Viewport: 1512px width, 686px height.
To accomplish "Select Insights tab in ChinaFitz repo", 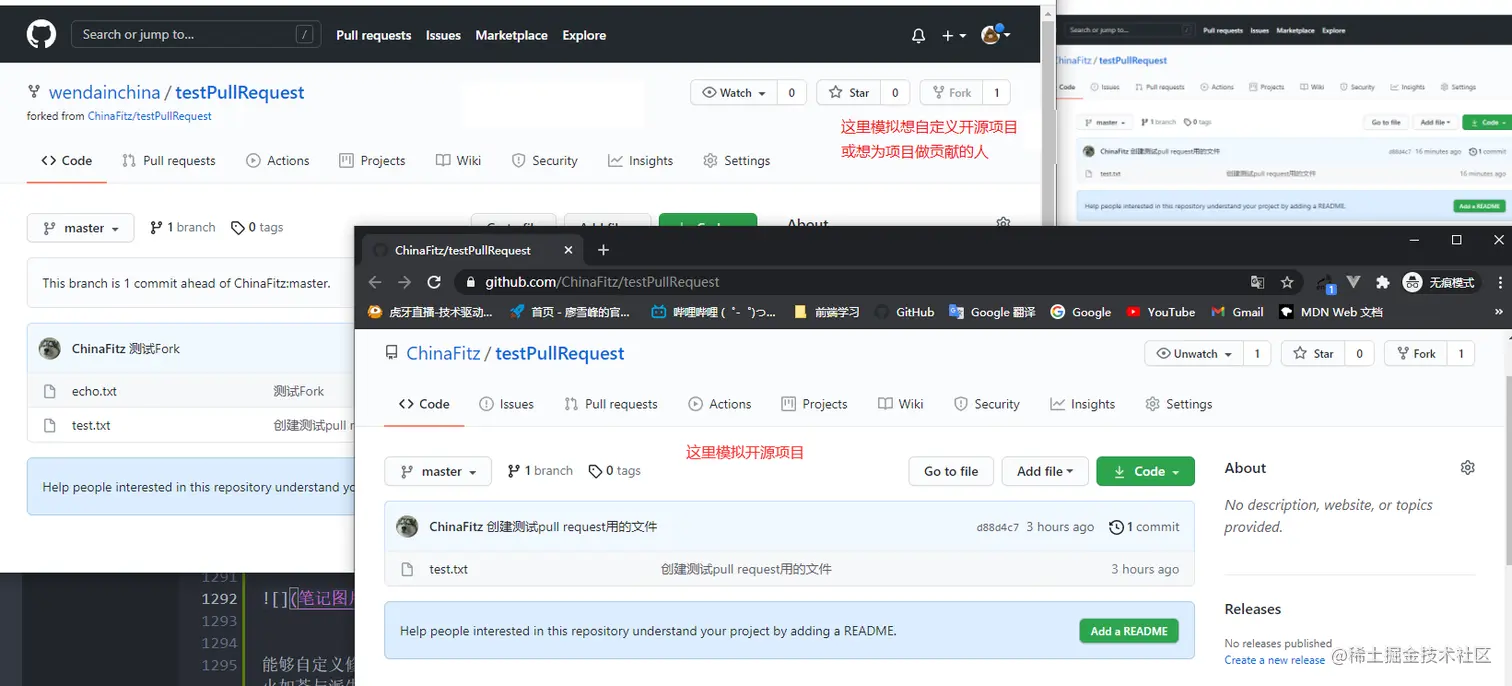I will coord(1082,404).
